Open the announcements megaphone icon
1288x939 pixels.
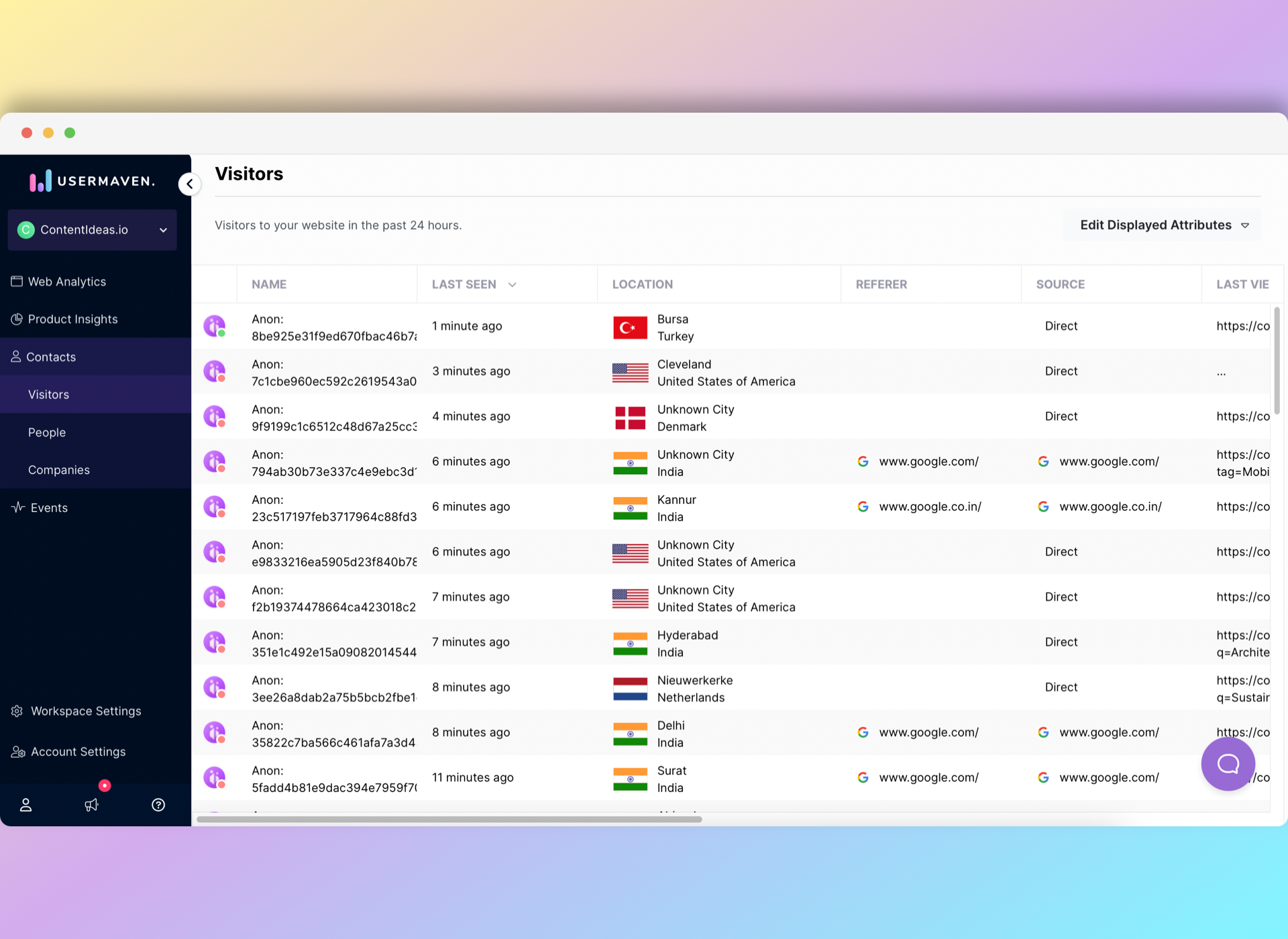pyautogui.click(x=92, y=805)
